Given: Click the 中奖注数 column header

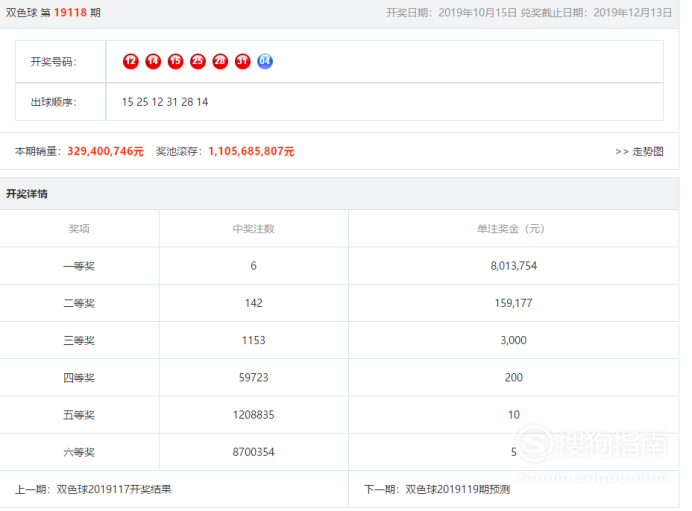Looking at the screenshot, I should pos(254,229).
